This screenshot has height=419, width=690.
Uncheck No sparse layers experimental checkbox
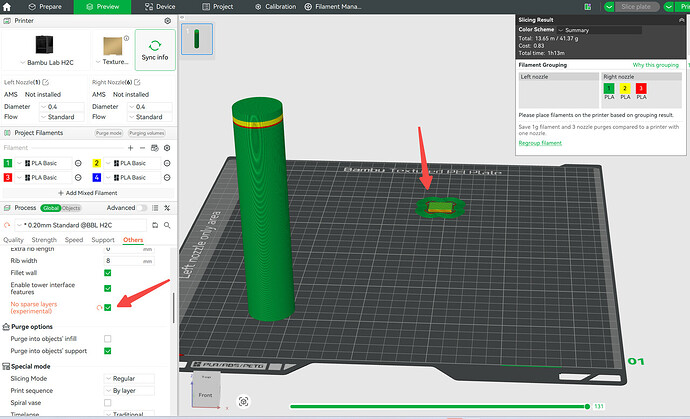point(107,308)
